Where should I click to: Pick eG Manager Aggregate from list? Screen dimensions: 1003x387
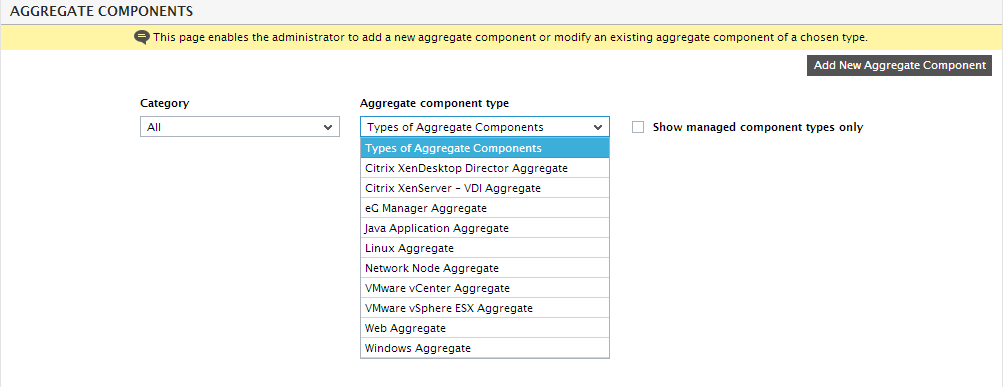[485, 208]
